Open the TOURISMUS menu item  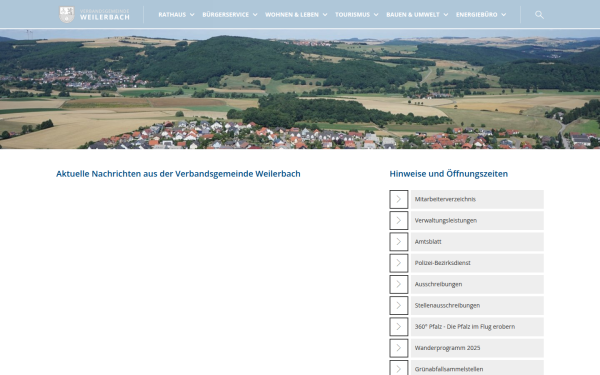click(352, 15)
